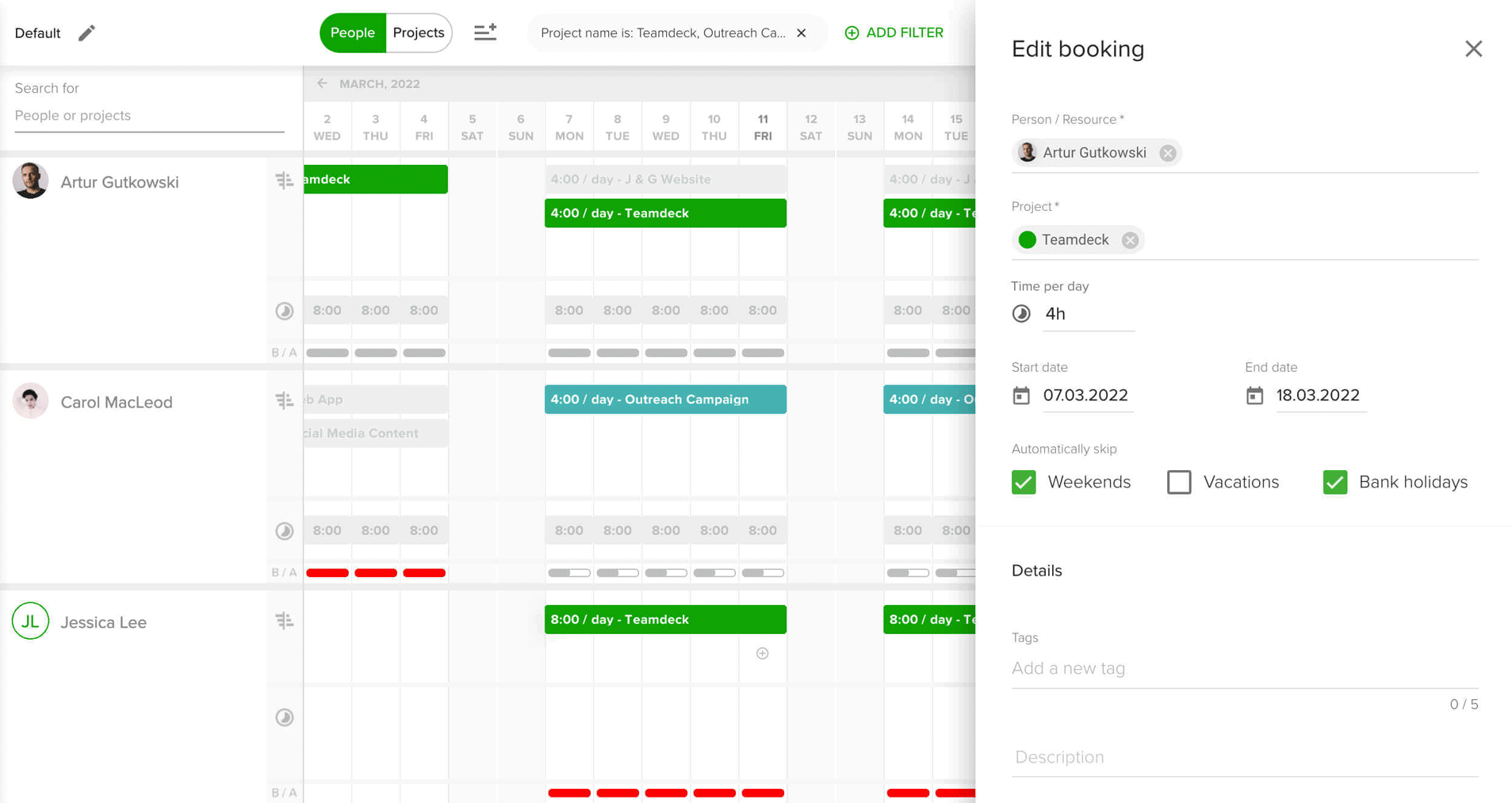The width and height of the screenshot is (1512, 803).
Task: Click into the Description field
Action: pyautogui.click(x=1245, y=757)
